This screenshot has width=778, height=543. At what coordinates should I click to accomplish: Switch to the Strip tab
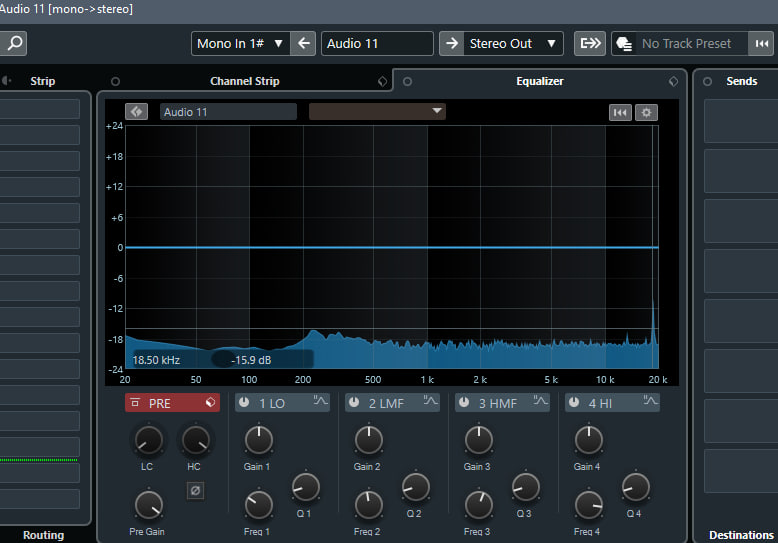coord(43,81)
